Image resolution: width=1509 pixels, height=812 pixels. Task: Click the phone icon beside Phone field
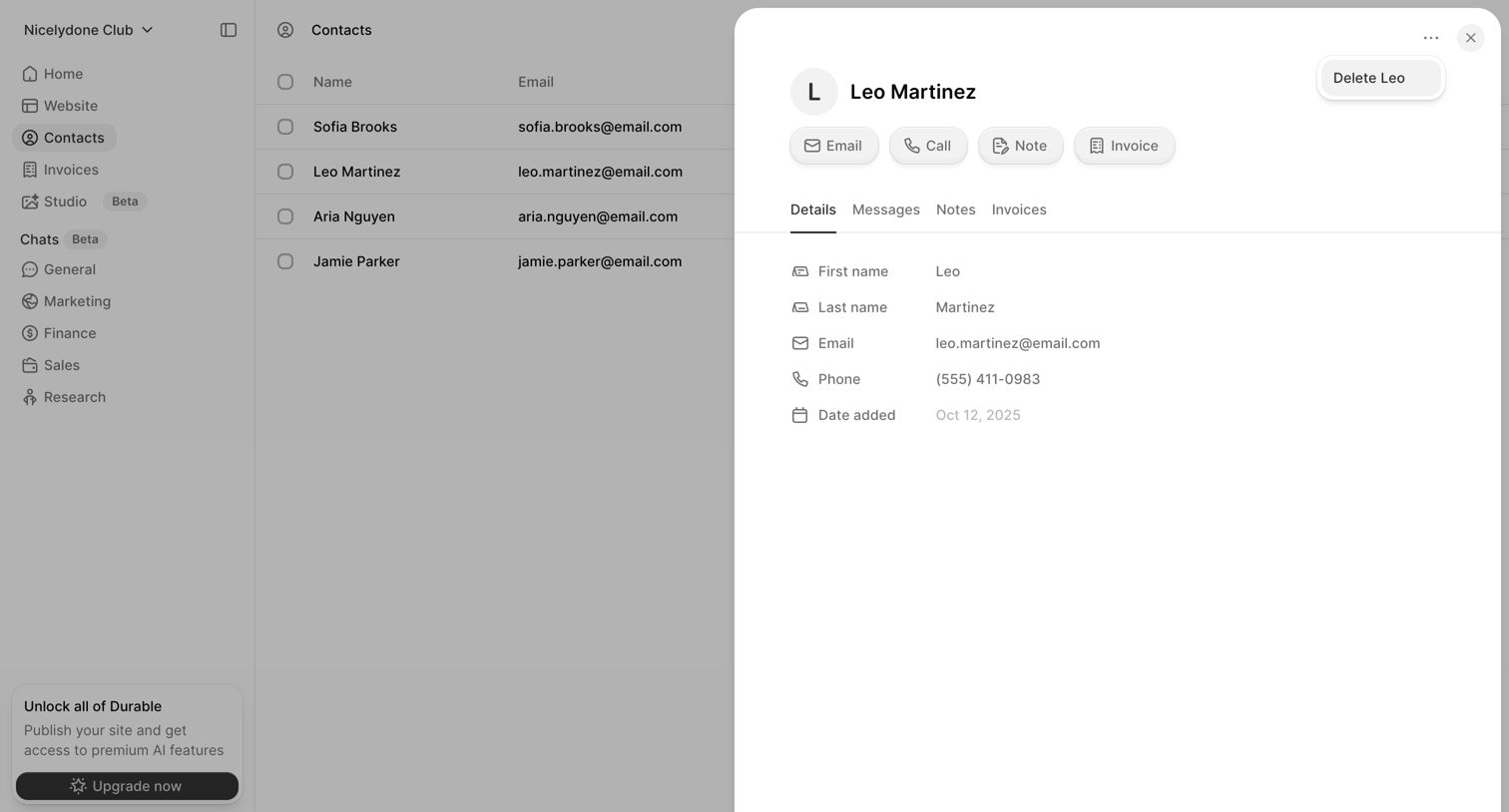800,379
